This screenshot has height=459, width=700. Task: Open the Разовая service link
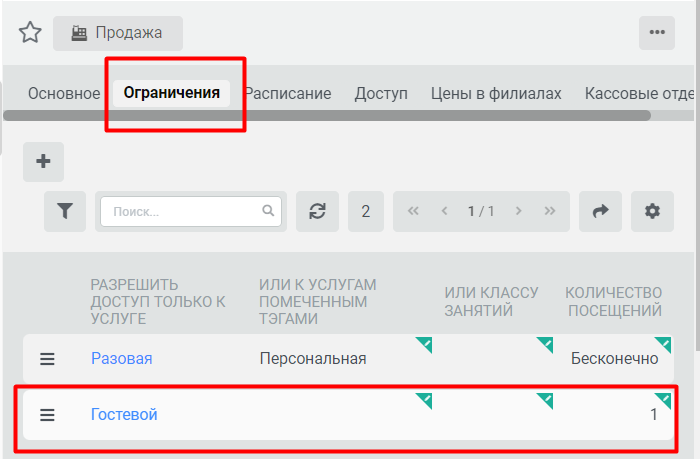tap(121, 359)
